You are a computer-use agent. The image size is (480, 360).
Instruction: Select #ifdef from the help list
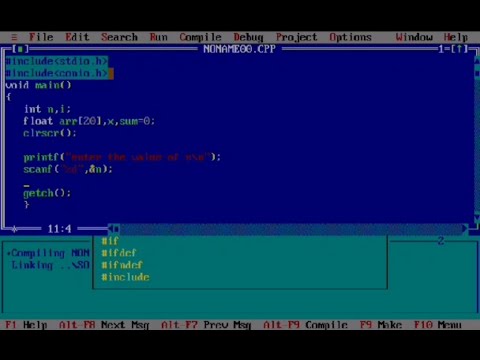(x=119, y=253)
